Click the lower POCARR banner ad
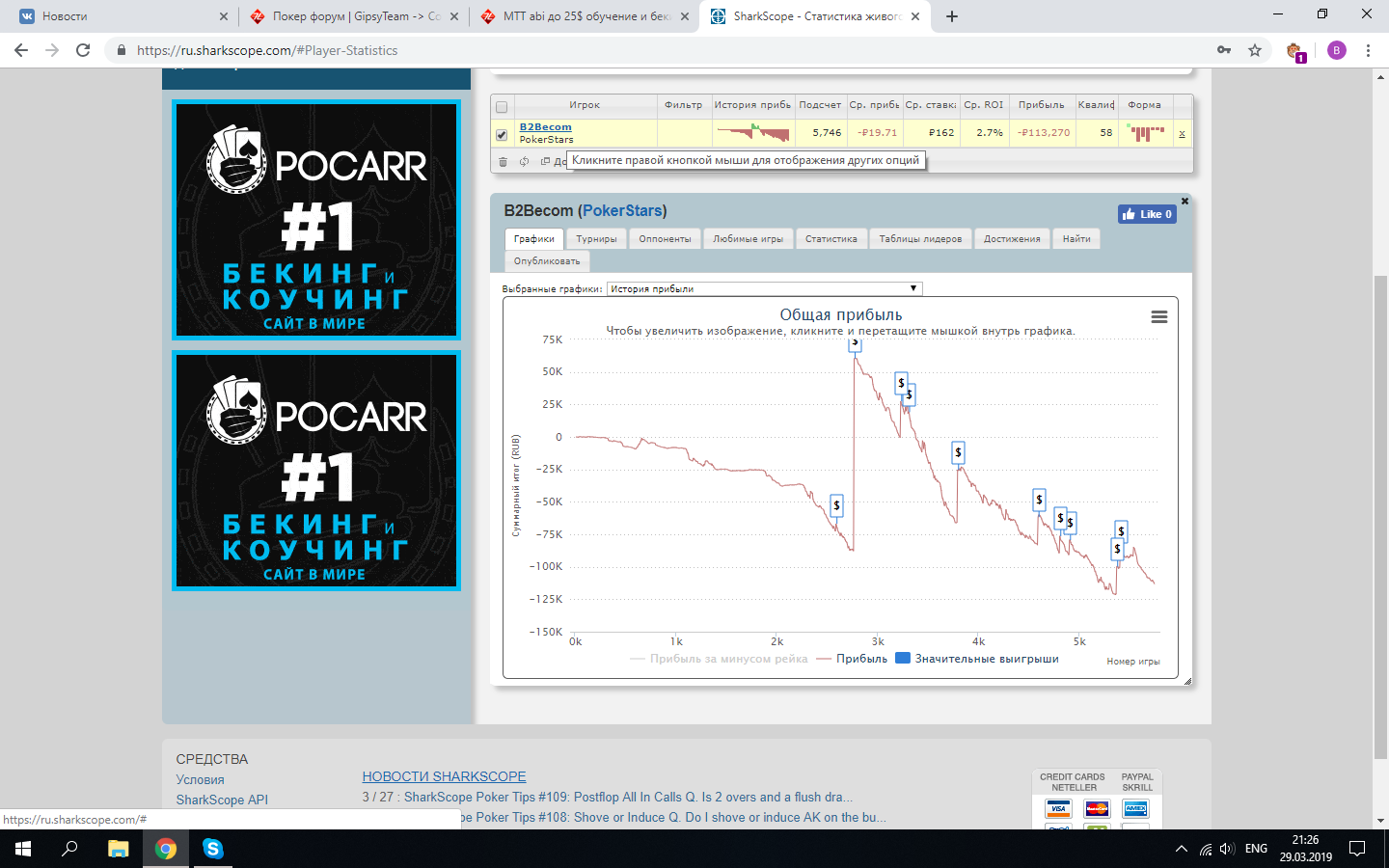The image size is (1389, 868). pos(316,471)
